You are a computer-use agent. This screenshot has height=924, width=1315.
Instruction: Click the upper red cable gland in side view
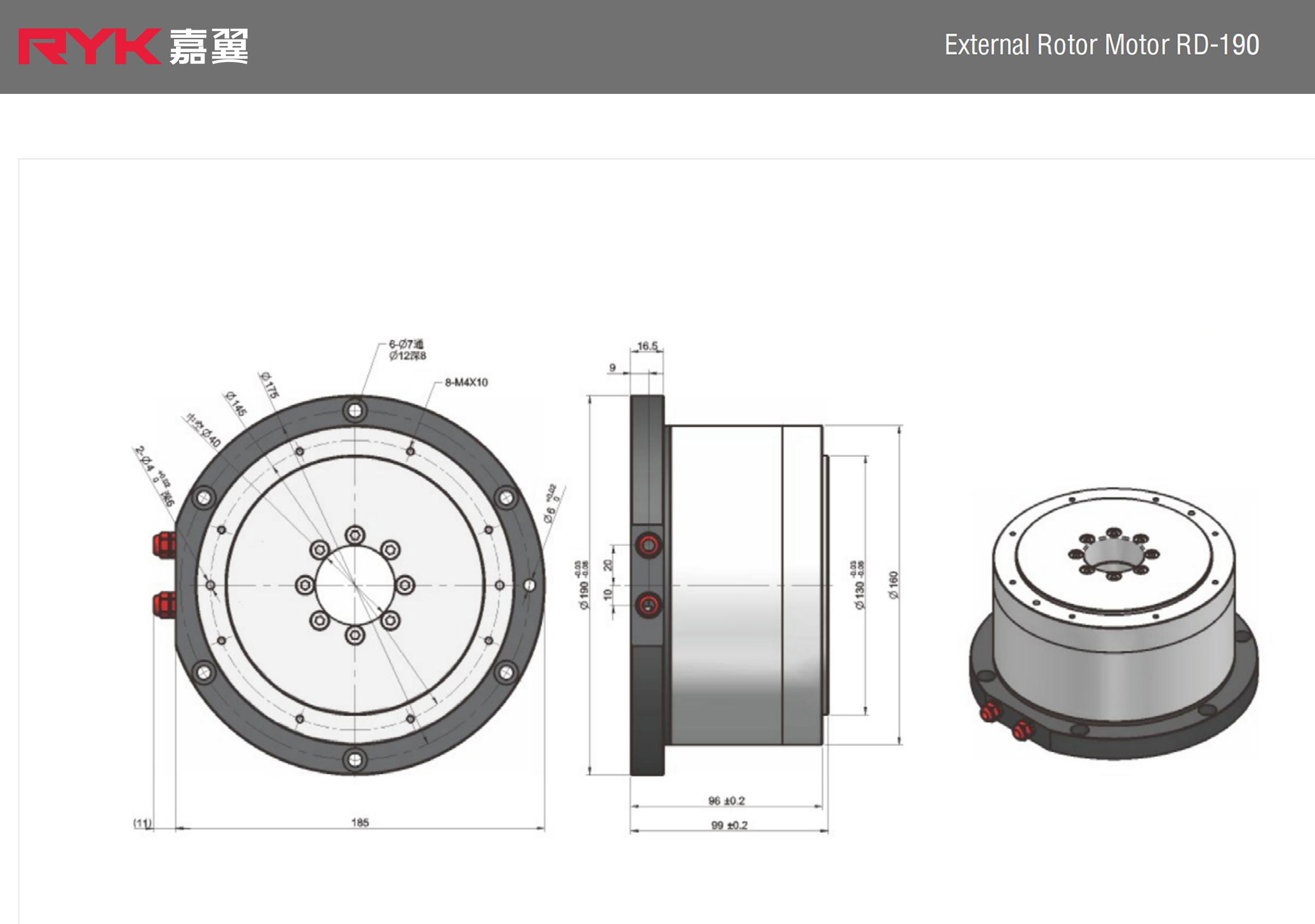click(x=649, y=545)
